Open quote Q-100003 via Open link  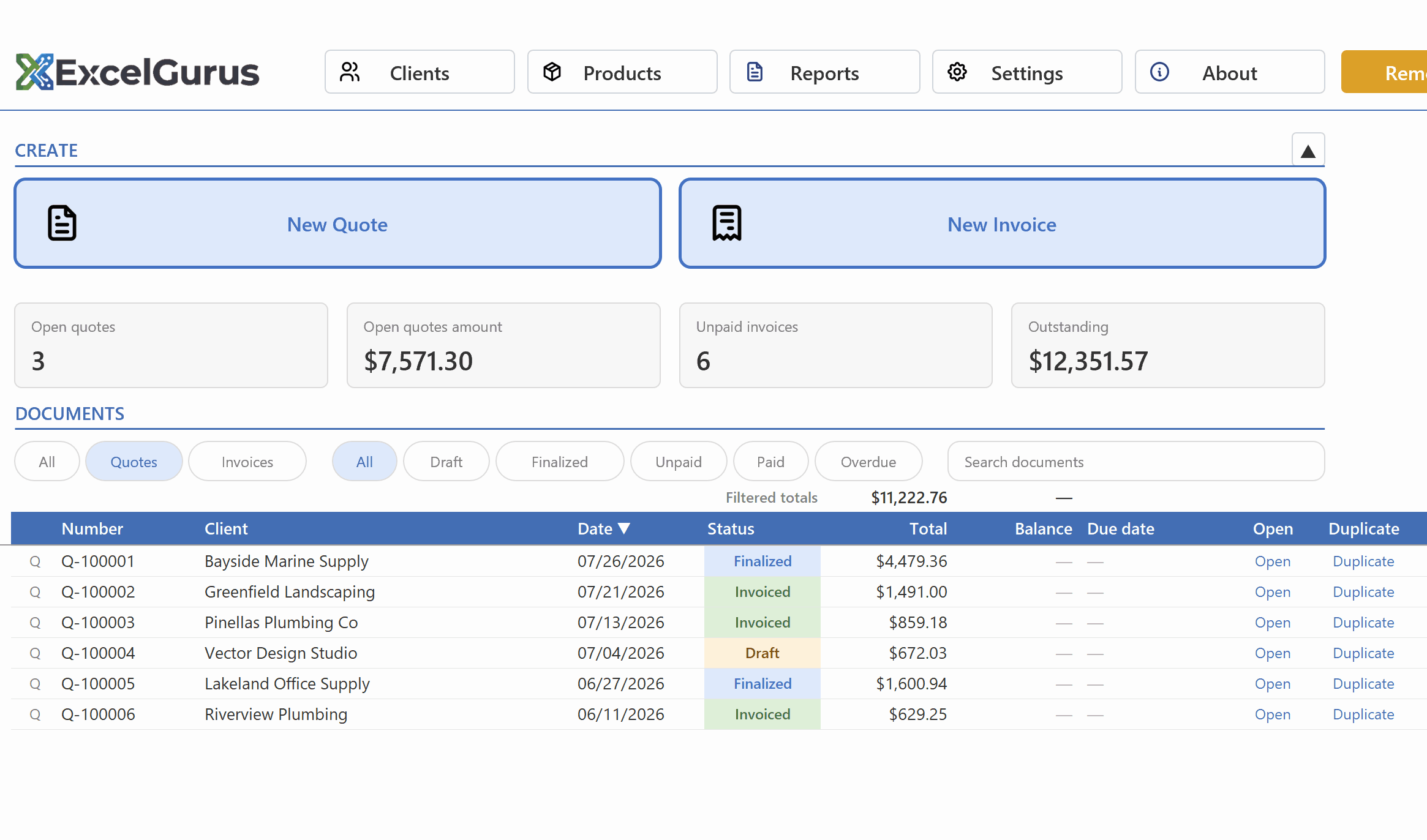tap(1273, 623)
